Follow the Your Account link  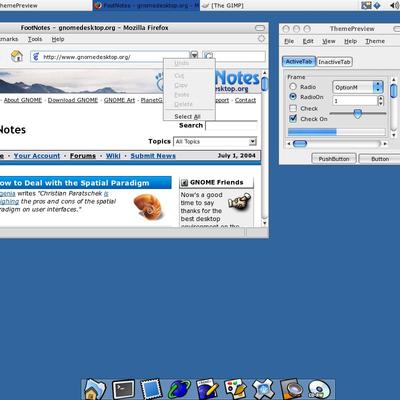(37, 156)
